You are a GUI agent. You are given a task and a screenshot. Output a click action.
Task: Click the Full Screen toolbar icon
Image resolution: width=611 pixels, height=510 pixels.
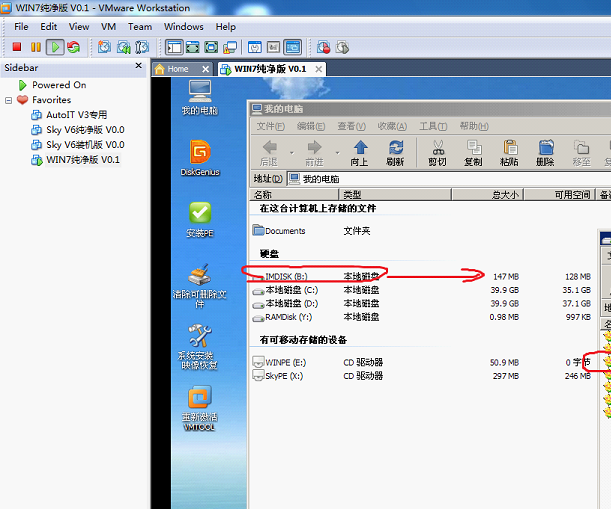pyautogui.click(x=211, y=47)
